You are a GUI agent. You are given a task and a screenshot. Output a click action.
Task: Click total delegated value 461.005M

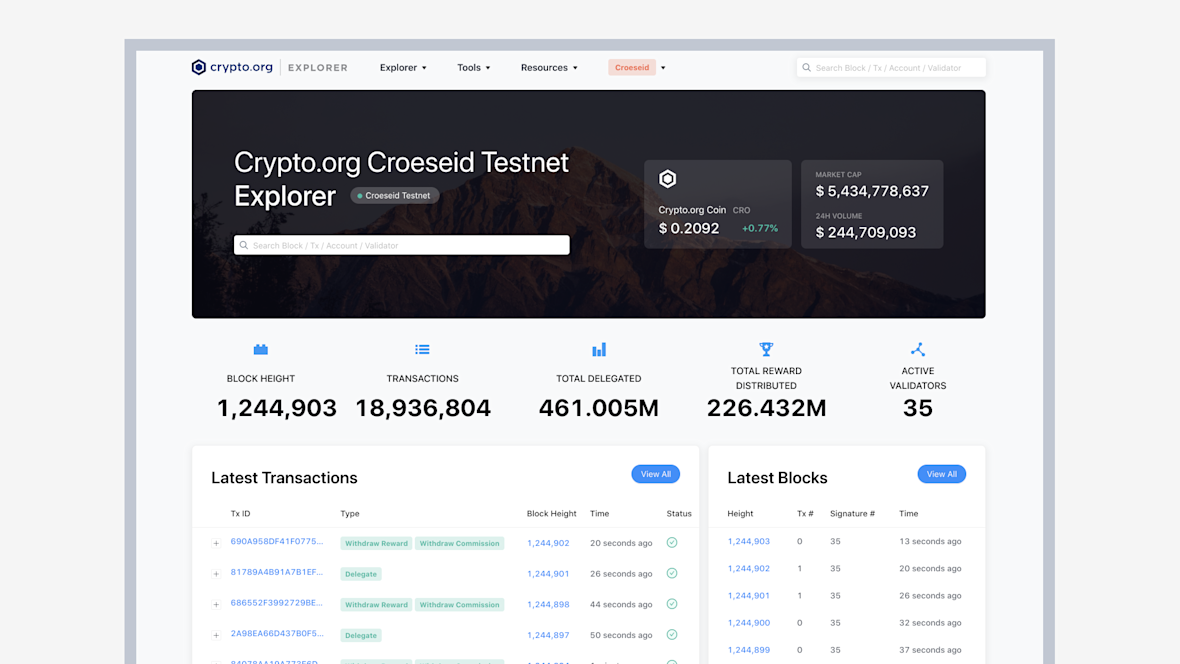599,408
